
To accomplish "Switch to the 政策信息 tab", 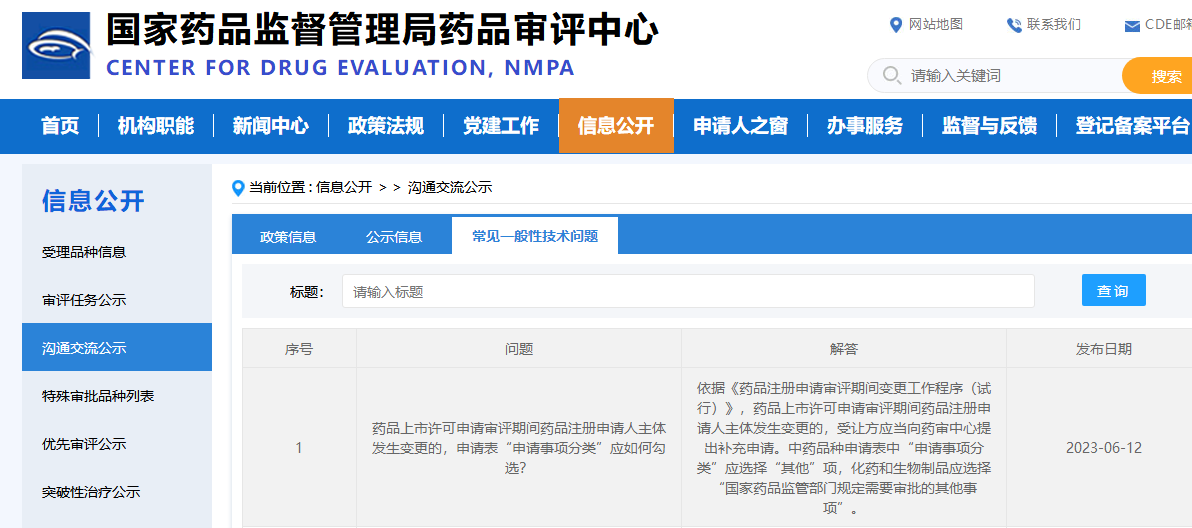I will point(288,237).
